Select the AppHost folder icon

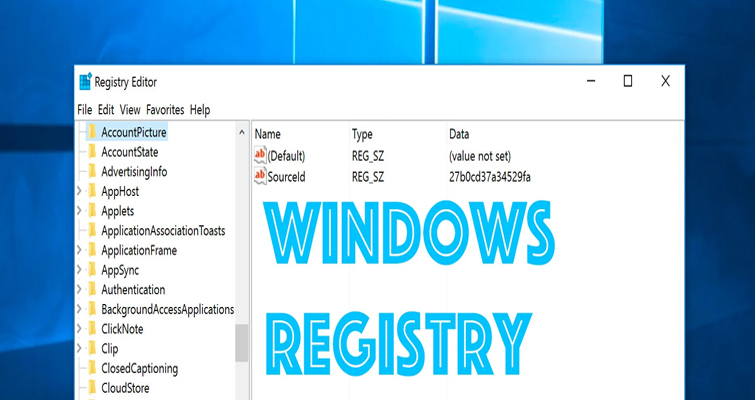click(x=92, y=192)
